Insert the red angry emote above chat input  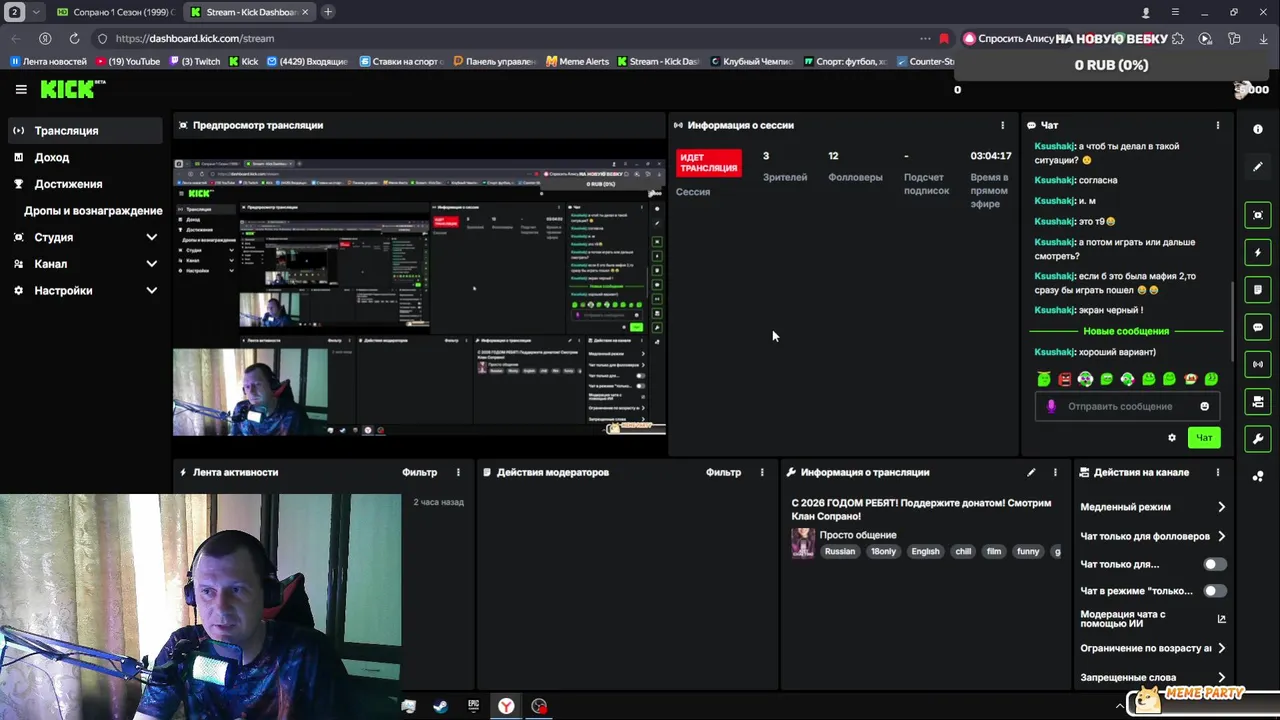1065,379
